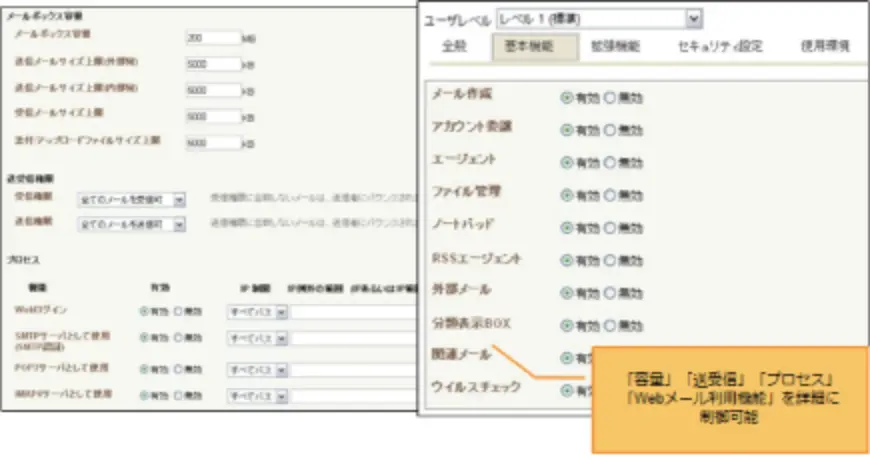
Task: Switch to the 拡張機能 tab
Action: [616, 46]
